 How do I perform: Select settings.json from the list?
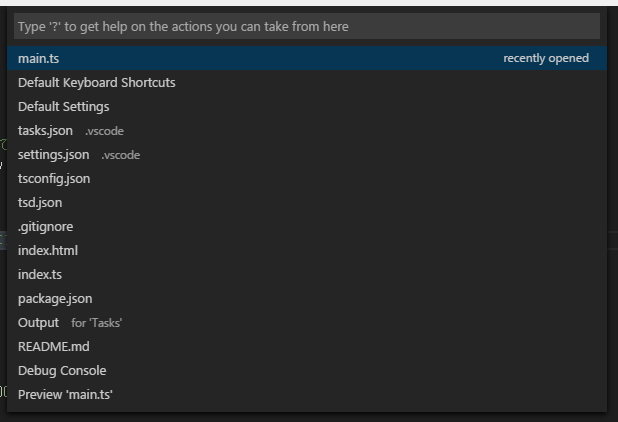307,154
